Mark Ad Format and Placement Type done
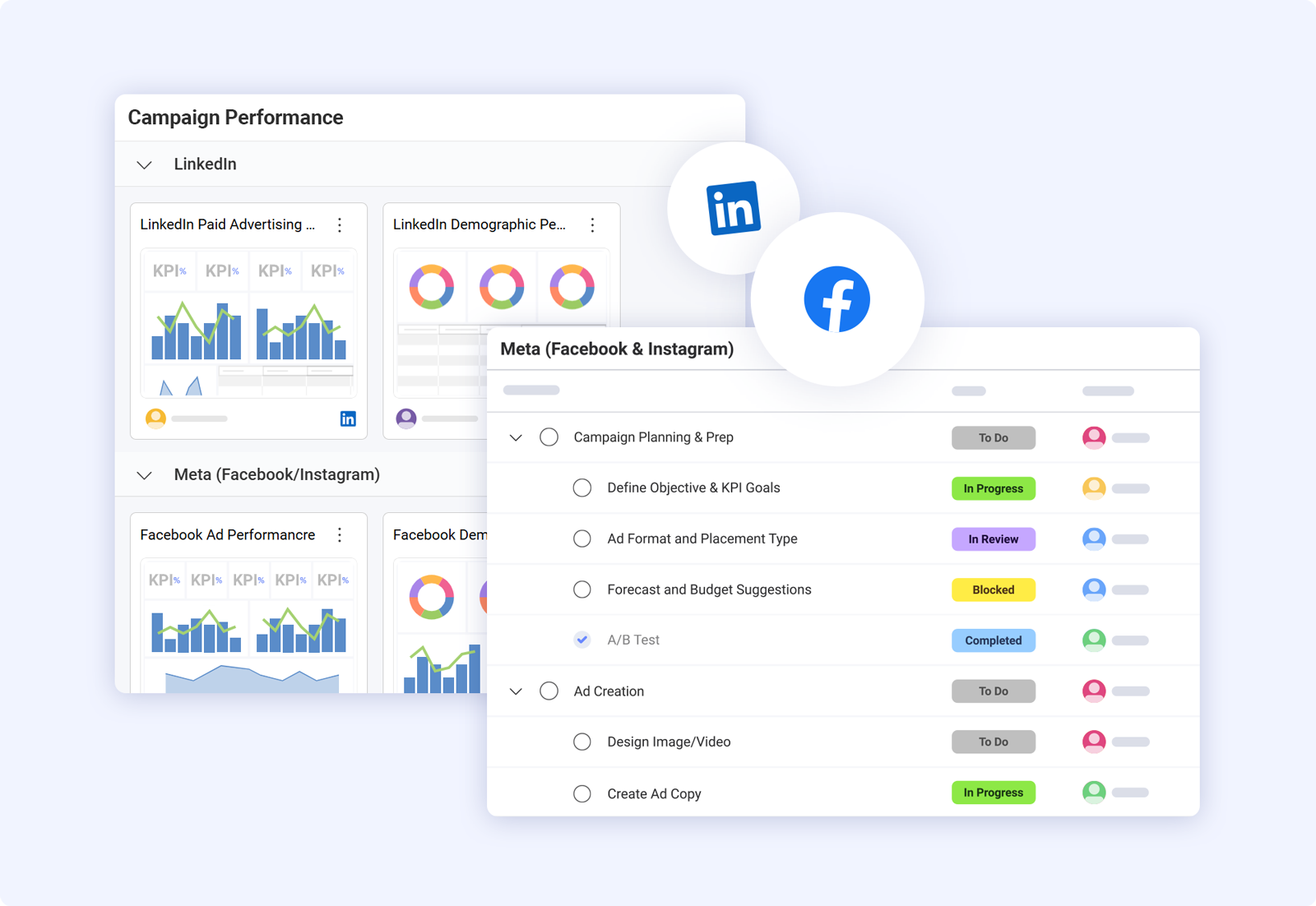1316x906 pixels. click(582, 539)
